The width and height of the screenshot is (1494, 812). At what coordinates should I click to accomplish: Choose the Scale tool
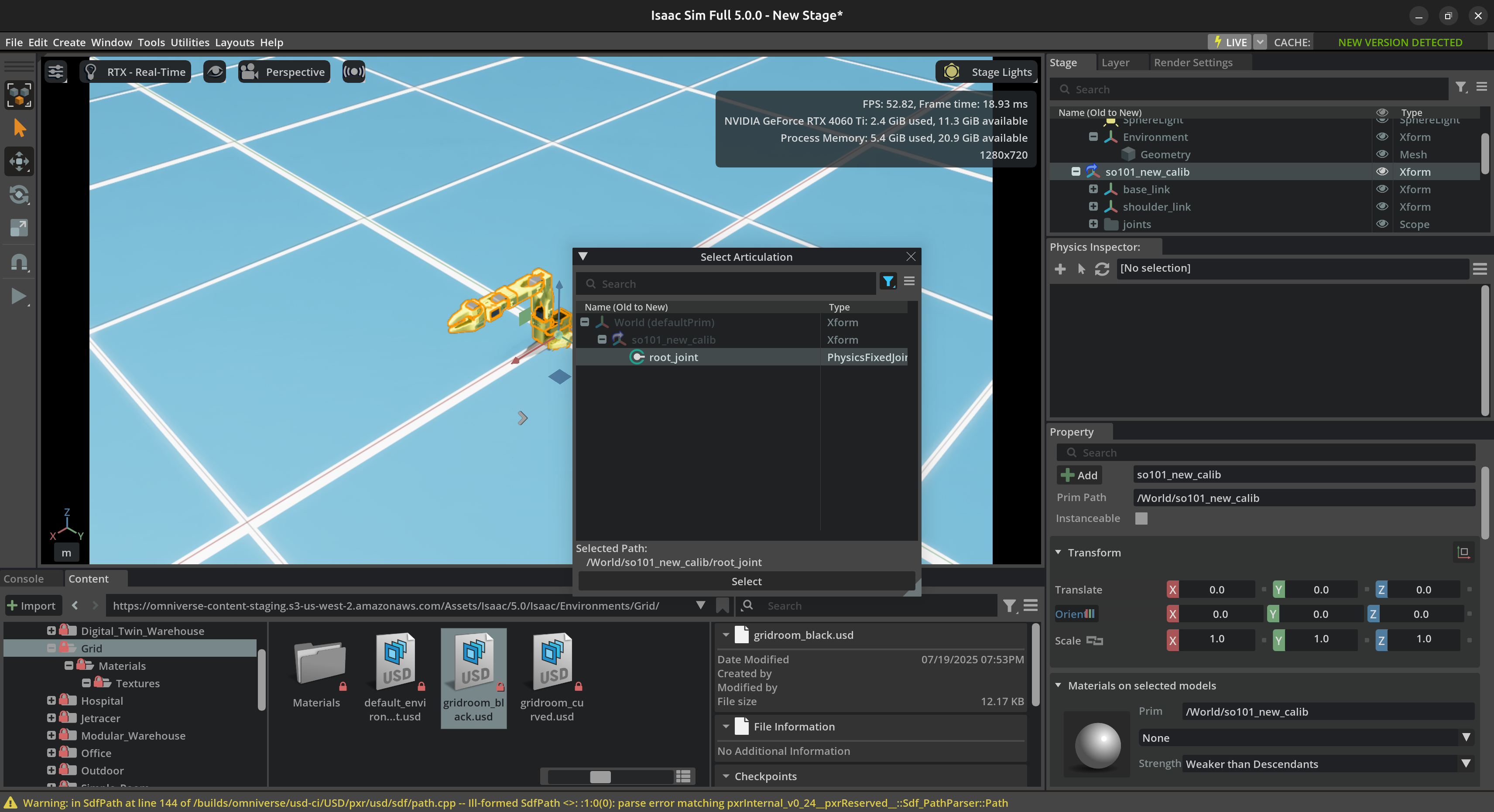tap(19, 228)
